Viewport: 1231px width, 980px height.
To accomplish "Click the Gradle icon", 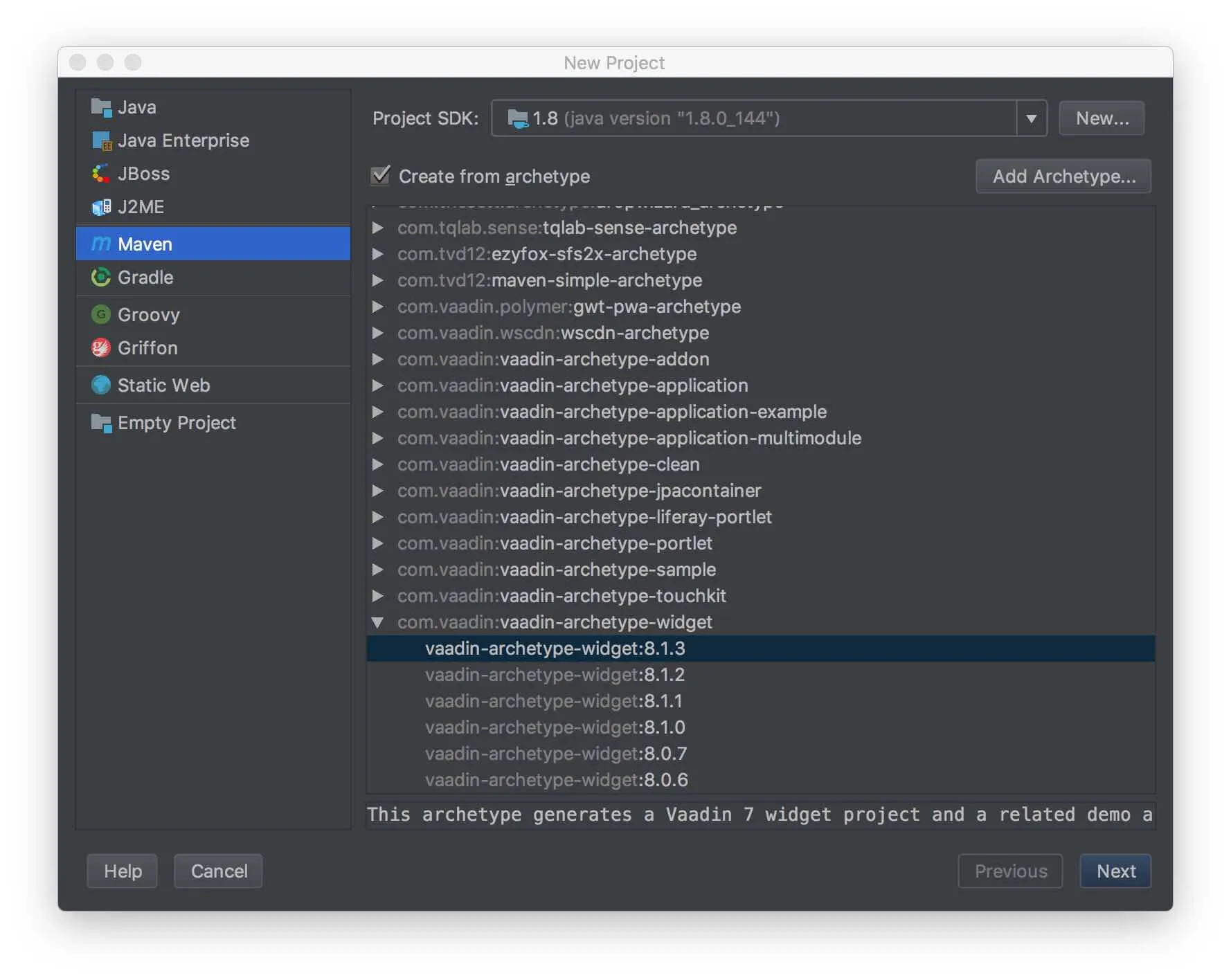I will [101, 278].
